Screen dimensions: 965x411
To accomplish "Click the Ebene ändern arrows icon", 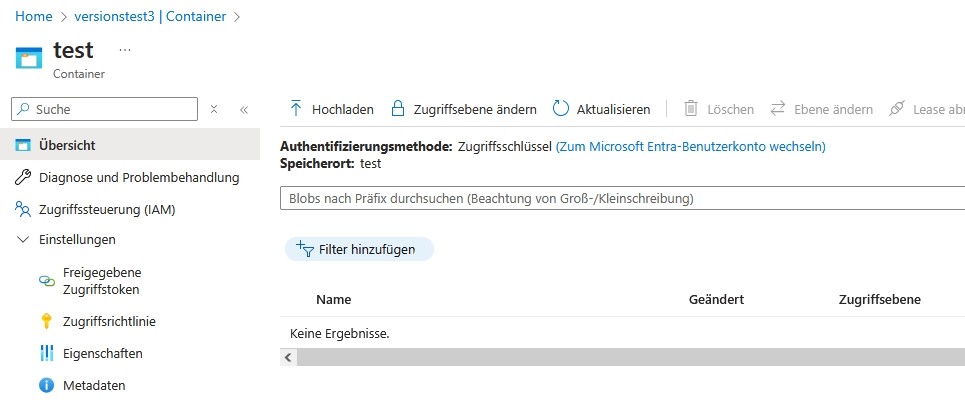I will coord(776,109).
